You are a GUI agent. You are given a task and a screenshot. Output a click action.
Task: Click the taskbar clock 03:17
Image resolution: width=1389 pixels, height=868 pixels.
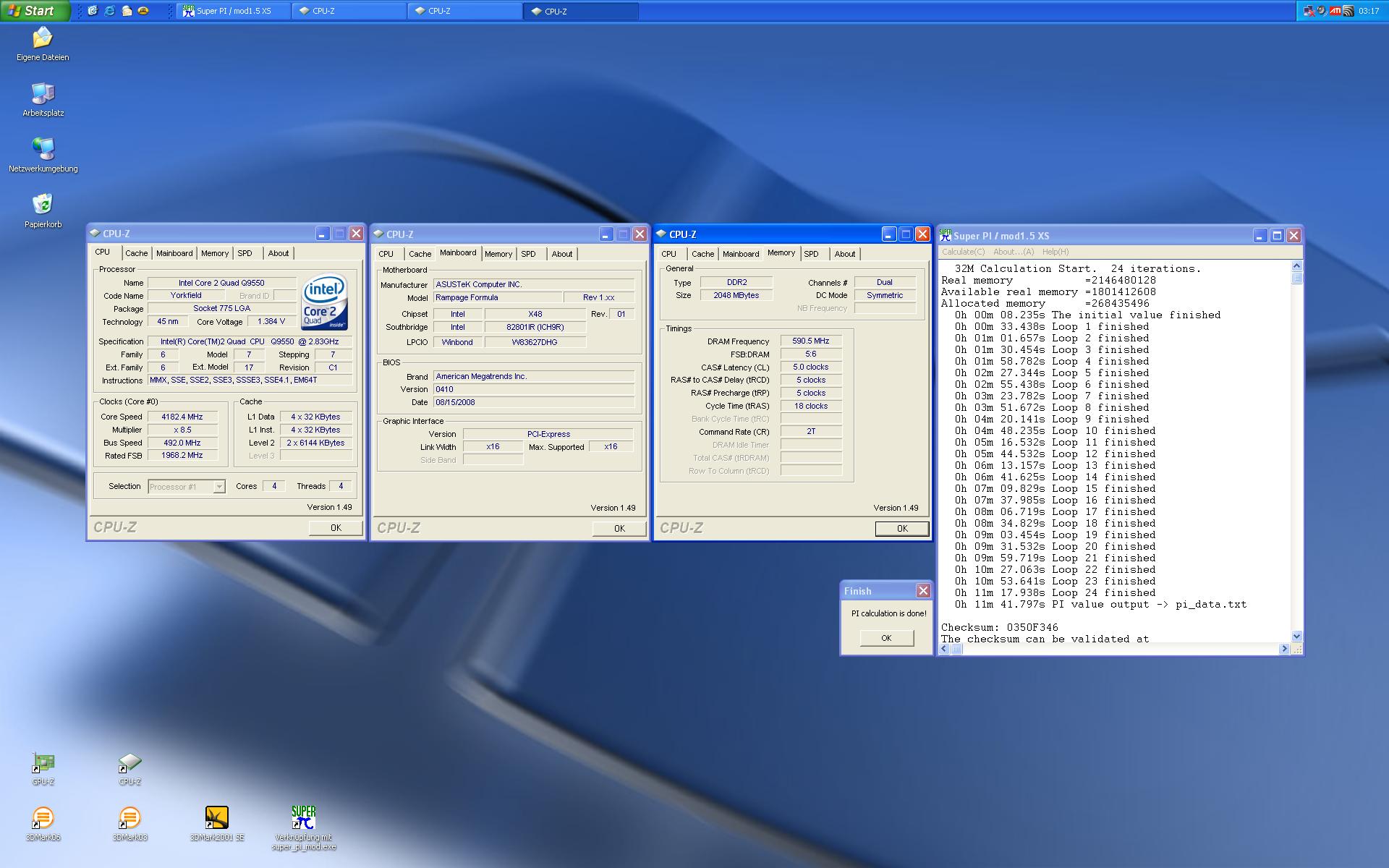pos(1369,11)
